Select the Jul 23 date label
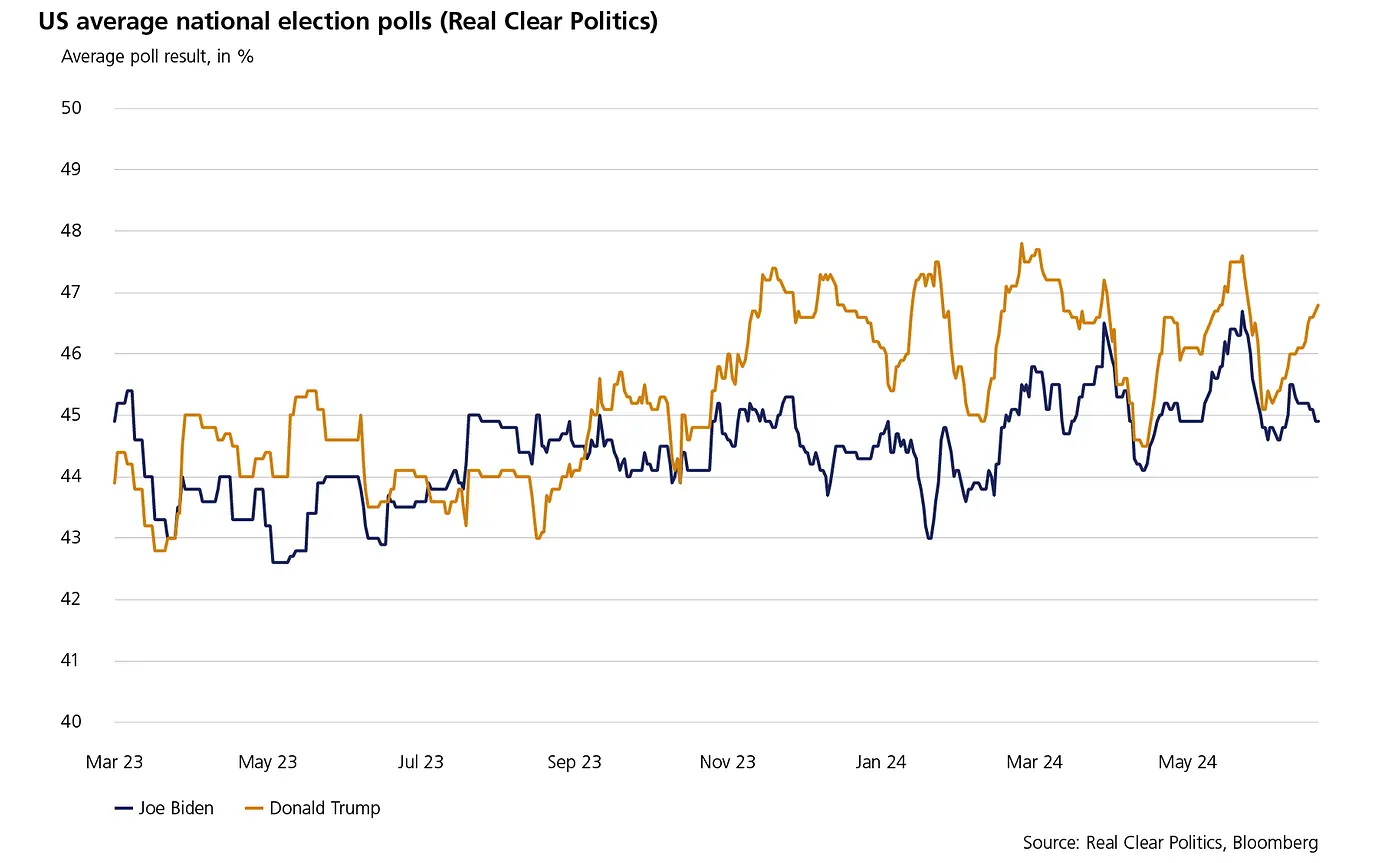Screen dimensions: 1380x863 pos(421,762)
